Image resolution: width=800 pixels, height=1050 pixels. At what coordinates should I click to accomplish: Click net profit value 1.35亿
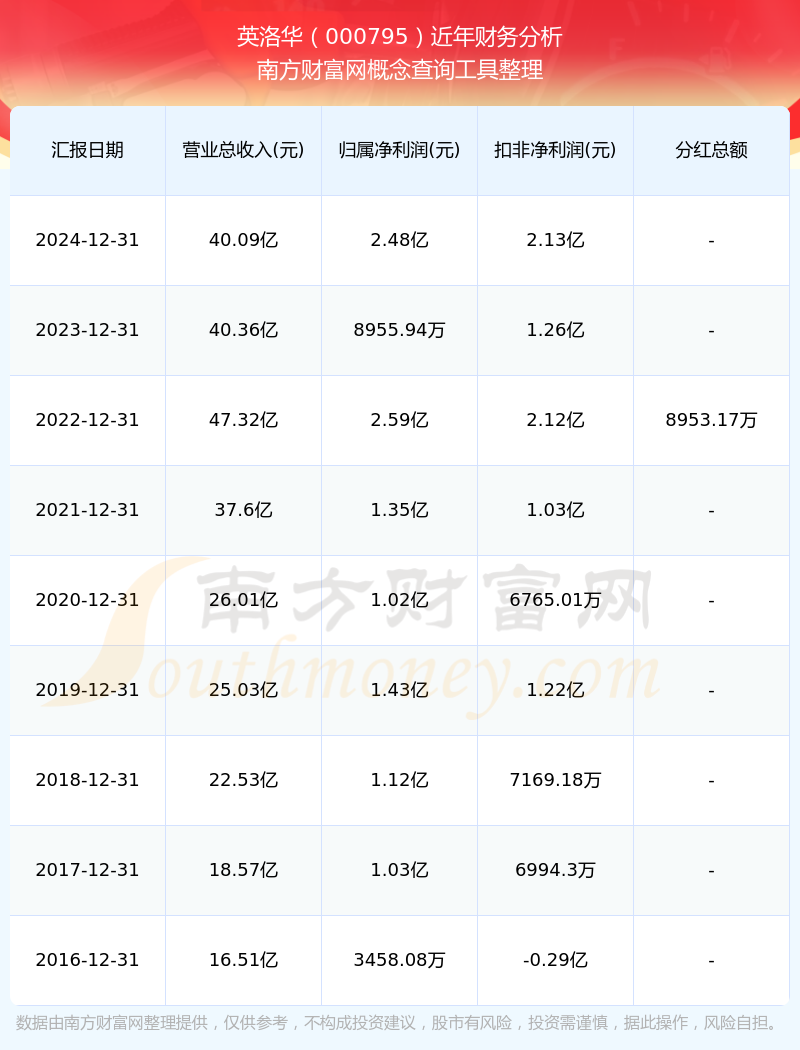point(400,510)
